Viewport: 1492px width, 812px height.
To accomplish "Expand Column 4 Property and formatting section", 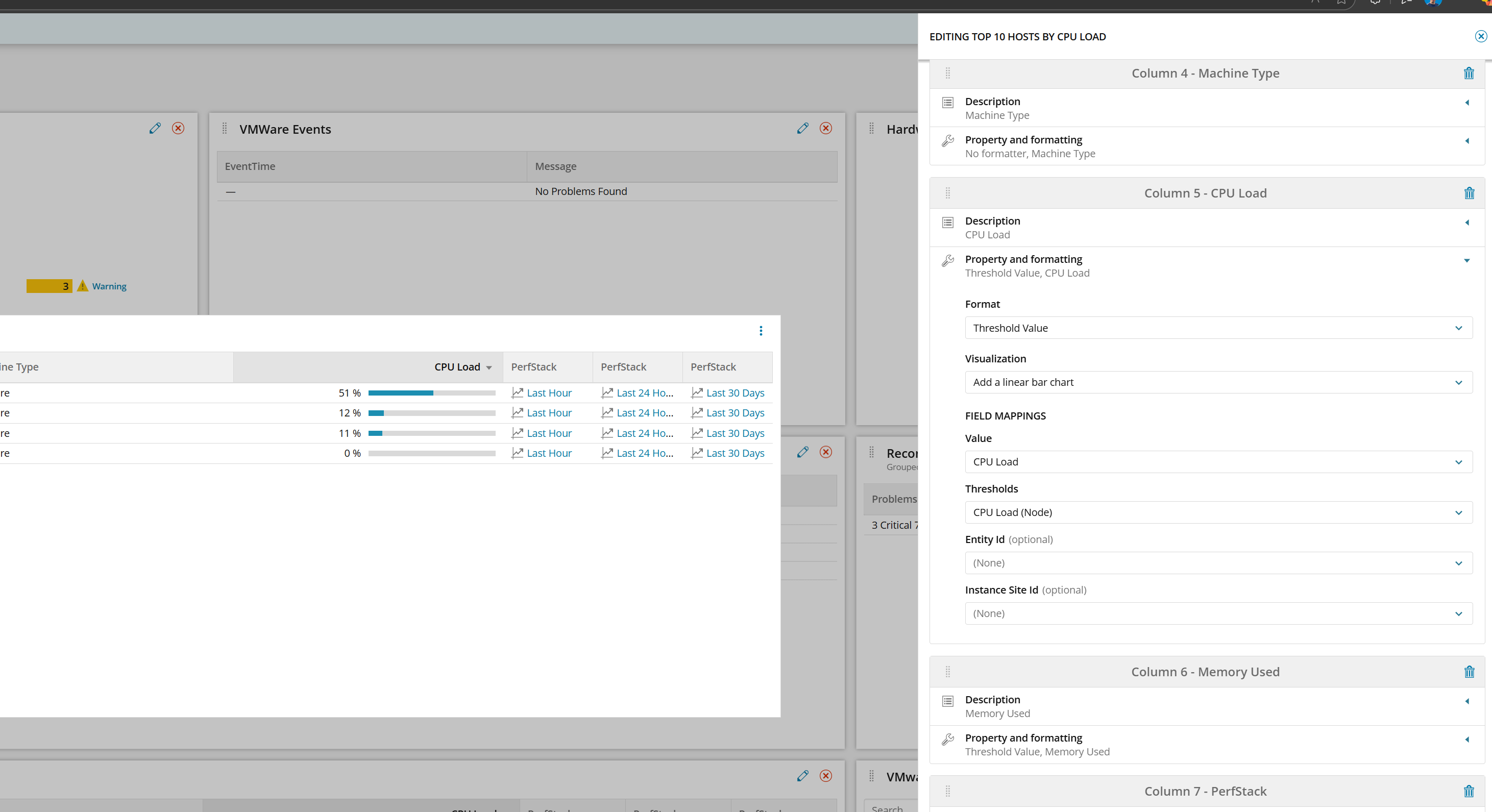I will [x=1466, y=141].
